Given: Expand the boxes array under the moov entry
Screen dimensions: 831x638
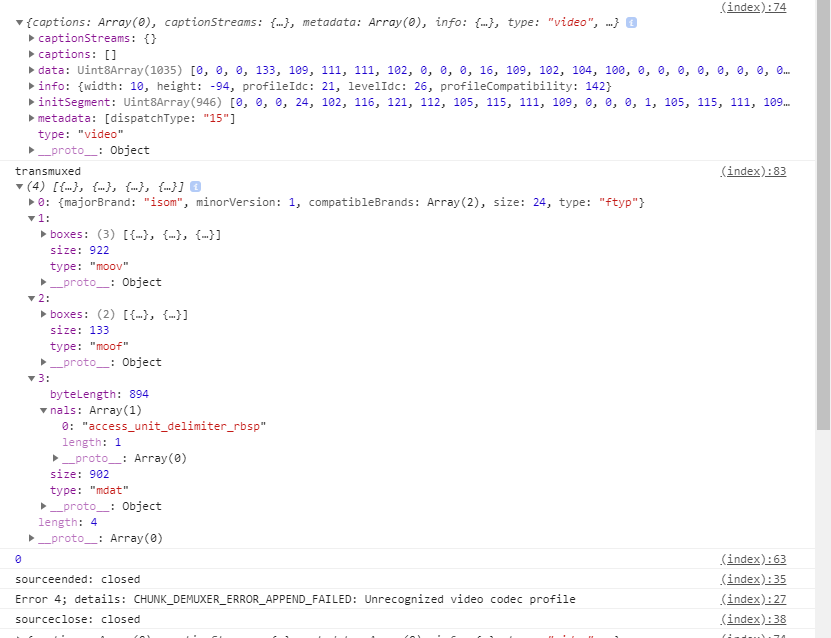Looking at the screenshot, I should [x=44, y=233].
